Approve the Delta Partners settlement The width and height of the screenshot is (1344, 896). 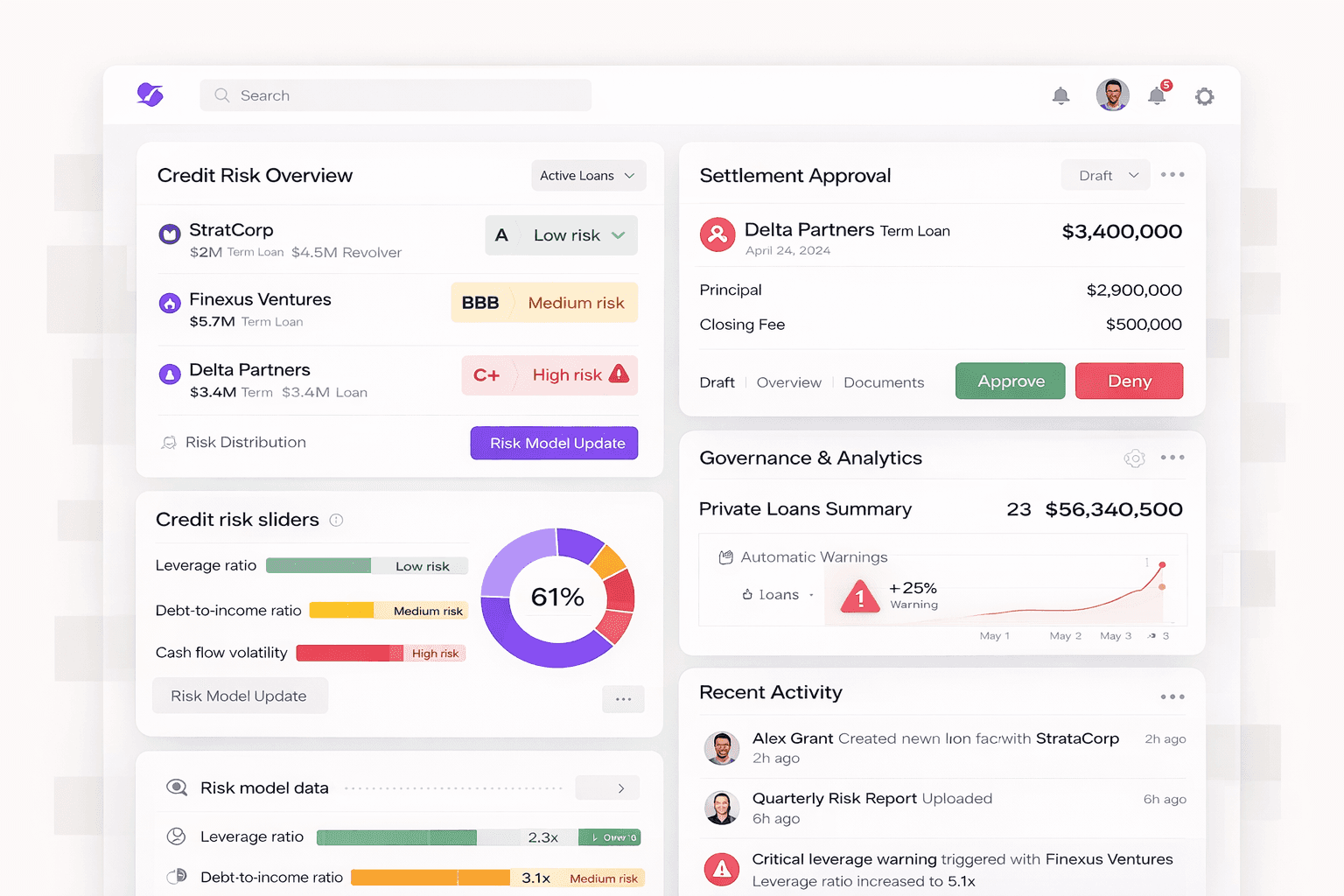[x=1010, y=381]
